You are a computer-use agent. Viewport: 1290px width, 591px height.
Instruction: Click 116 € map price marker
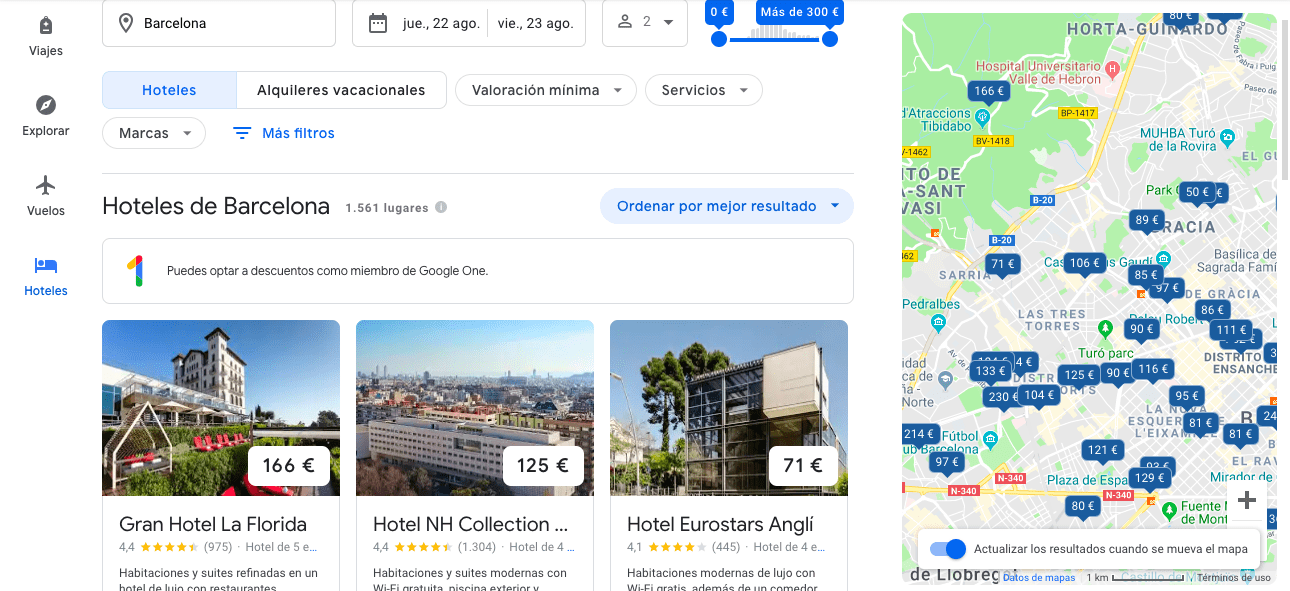1153,369
